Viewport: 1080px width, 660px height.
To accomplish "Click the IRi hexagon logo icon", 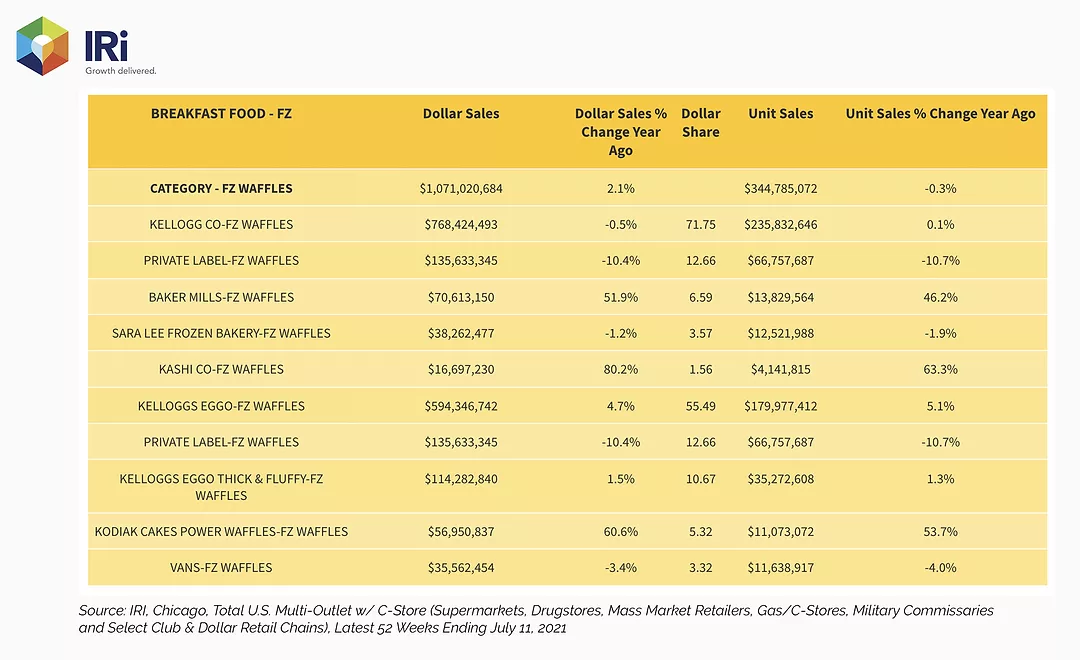I will coord(43,46).
